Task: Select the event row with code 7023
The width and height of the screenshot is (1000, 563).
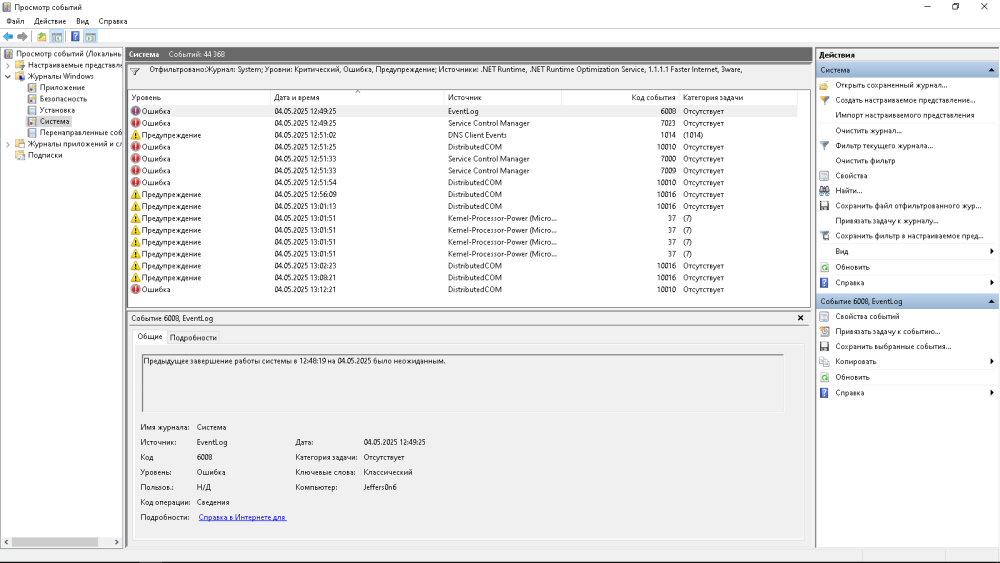Action: [x=463, y=123]
